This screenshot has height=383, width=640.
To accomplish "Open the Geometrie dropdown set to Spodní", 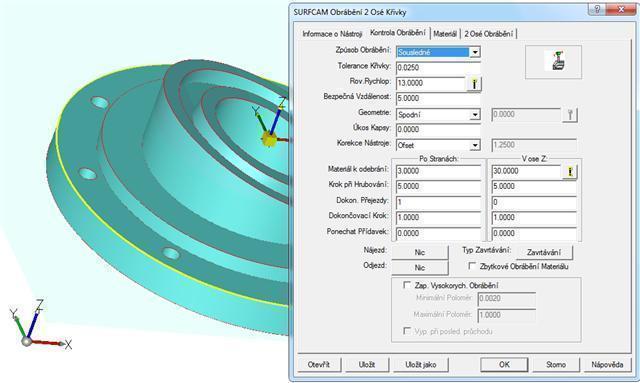I will [475, 115].
